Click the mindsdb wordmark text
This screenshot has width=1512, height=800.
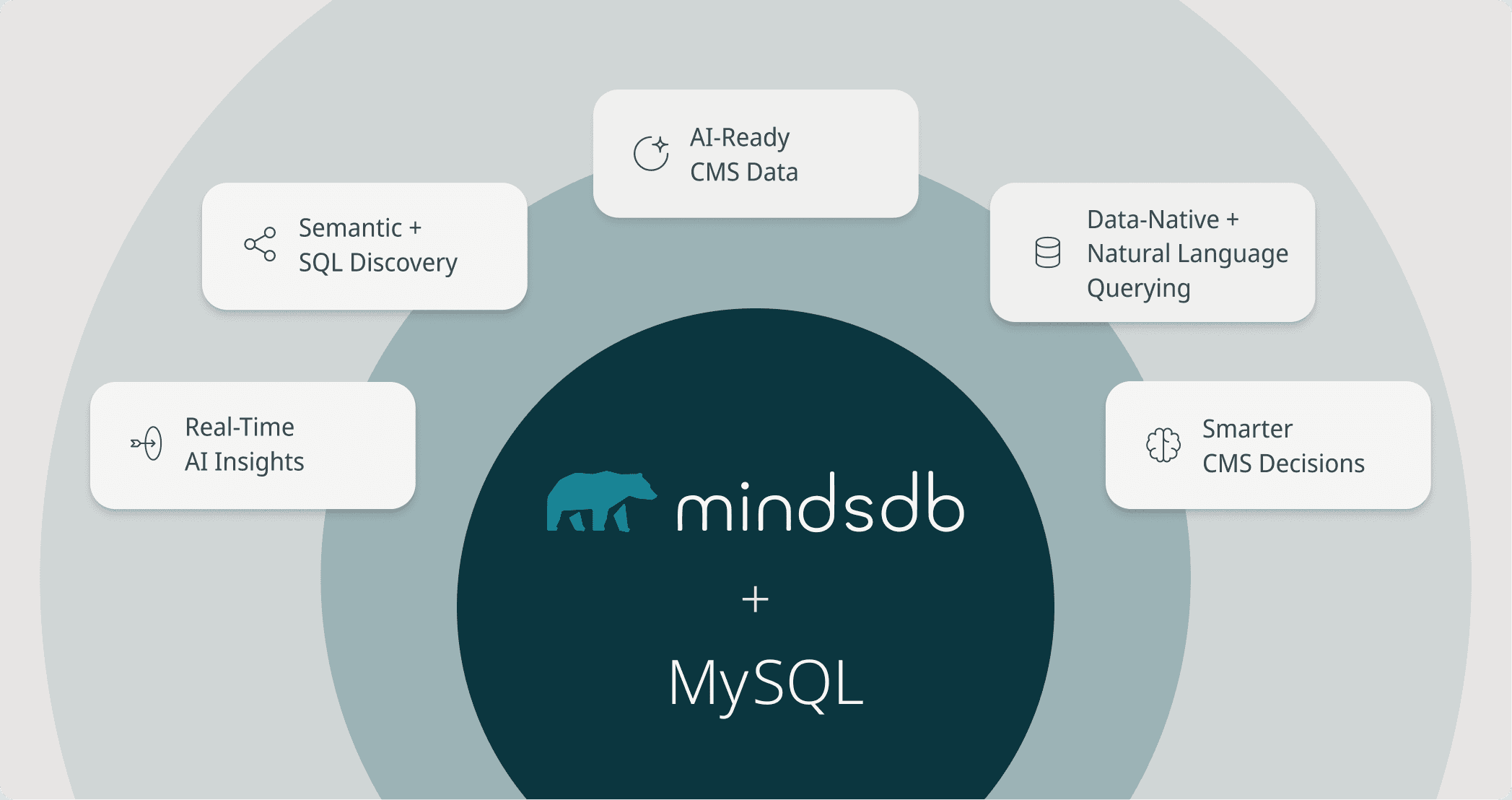click(x=820, y=503)
